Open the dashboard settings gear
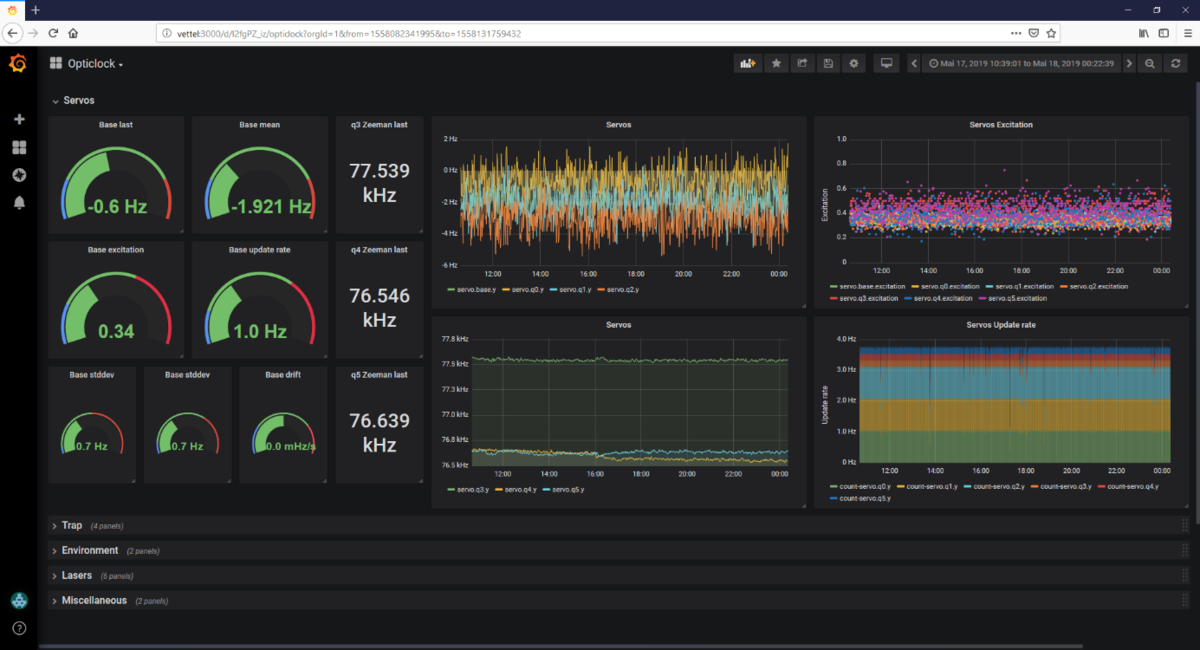1200x650 pixels. coord(853,64)
